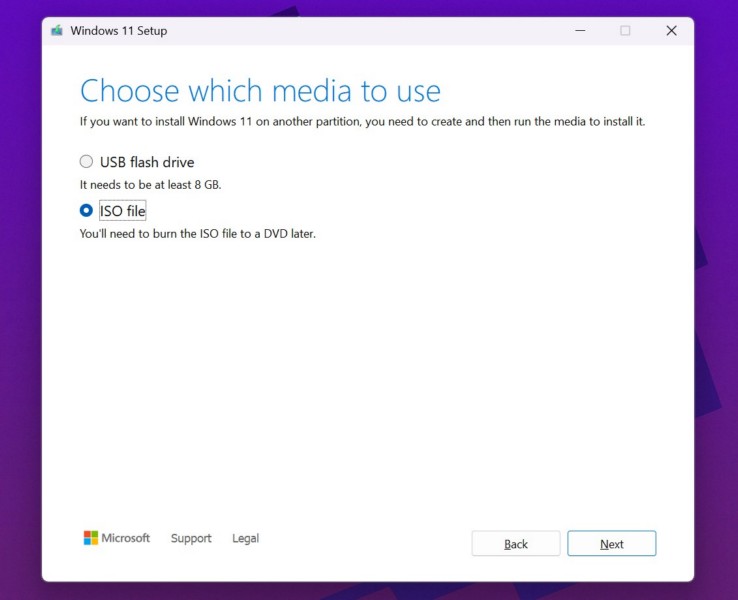This screenshot has height=600, width=738.
Task: Click the Microsoft logo
Action: pos(117,538)
